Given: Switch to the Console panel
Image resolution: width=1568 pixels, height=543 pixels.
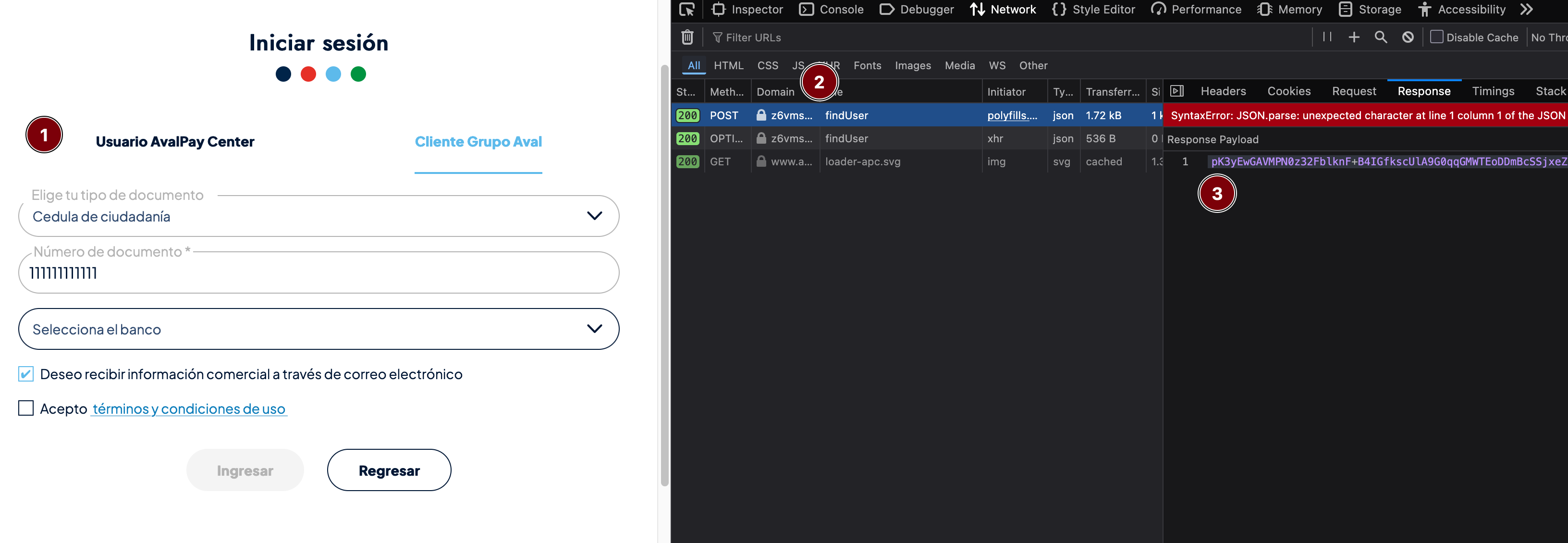Looking at the screenshot, I should 831,10.
